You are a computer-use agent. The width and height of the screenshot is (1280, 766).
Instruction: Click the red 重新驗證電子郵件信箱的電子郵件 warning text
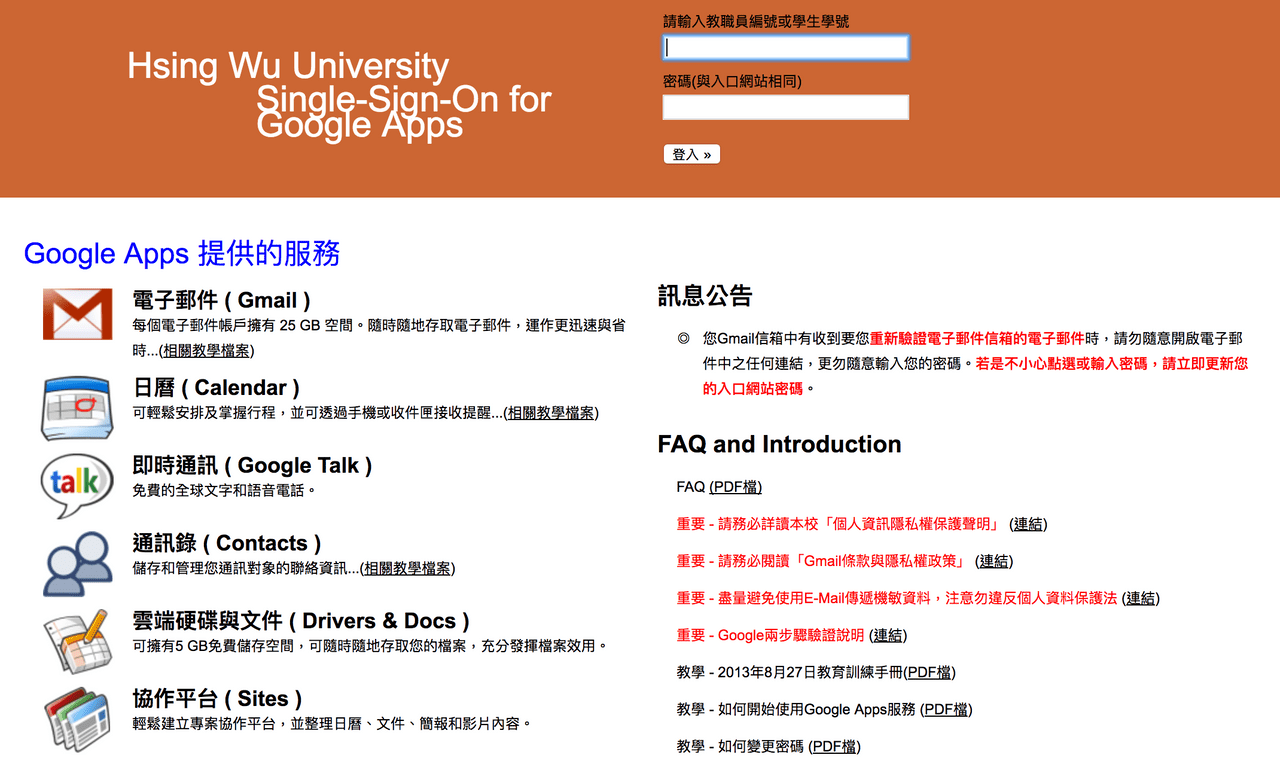977,338
